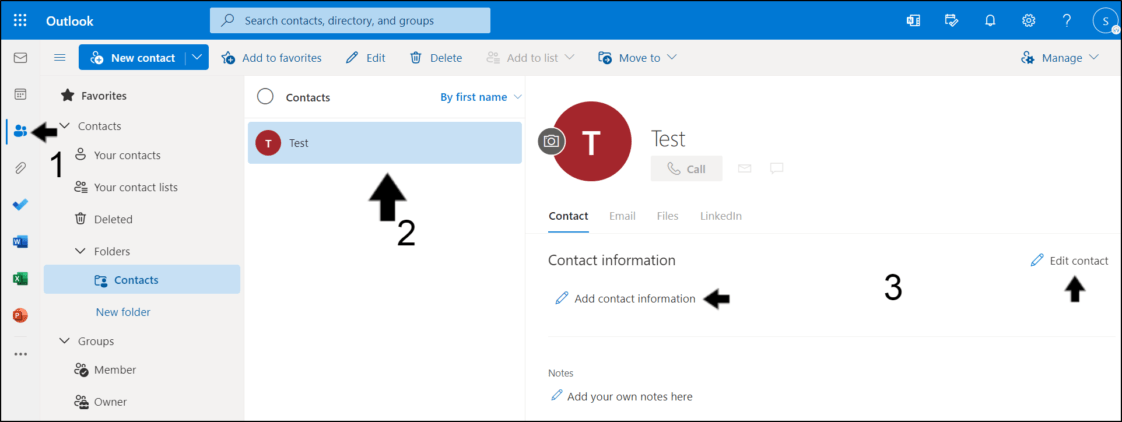Launch Excel from the left rail
This screenshot has width=1122, height=422.
(x=20, y=279)
